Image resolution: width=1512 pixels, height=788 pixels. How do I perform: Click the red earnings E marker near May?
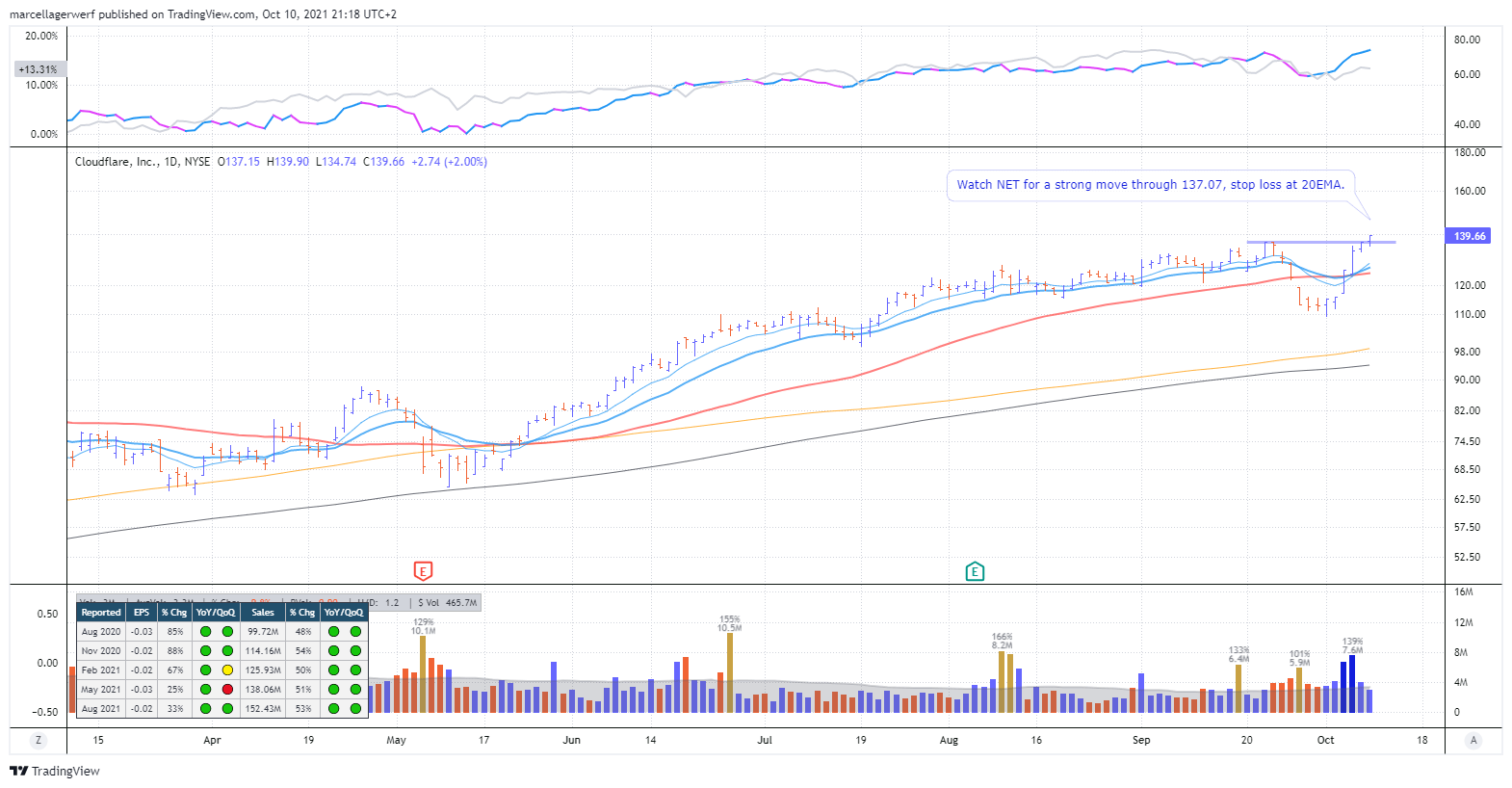[x=423, y=571]
